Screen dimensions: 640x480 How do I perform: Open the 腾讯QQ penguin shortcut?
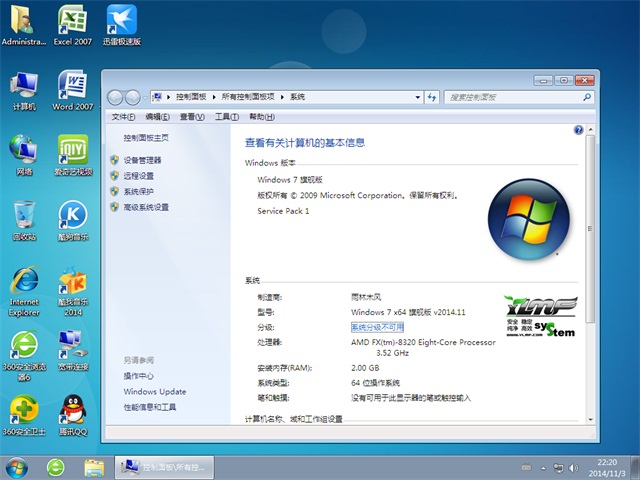click(x=73, y=416)
